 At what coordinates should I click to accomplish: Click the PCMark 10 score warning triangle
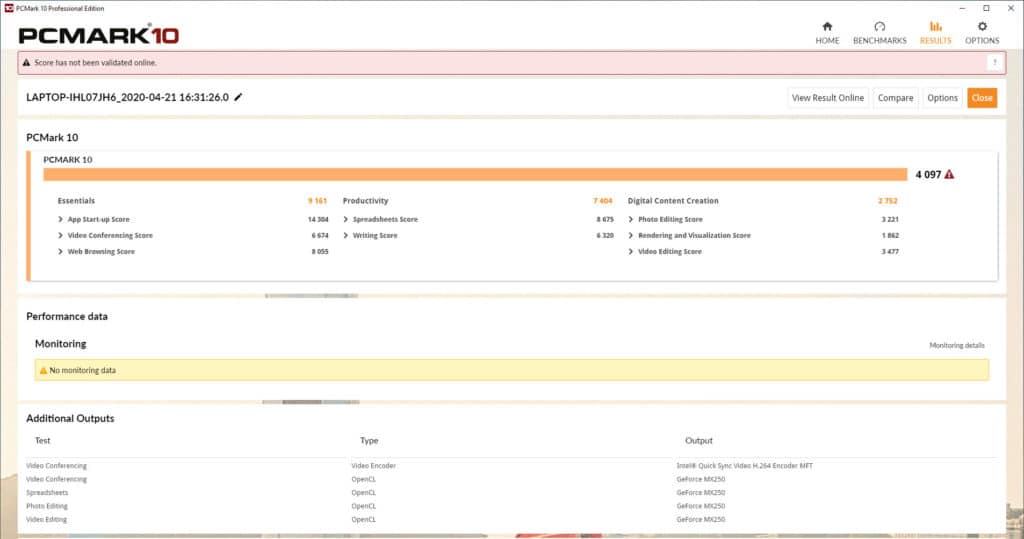[949, 174]
